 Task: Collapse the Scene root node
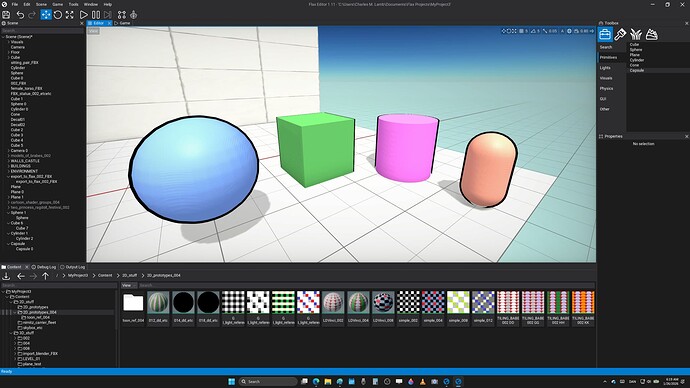[x=3, y=37]
